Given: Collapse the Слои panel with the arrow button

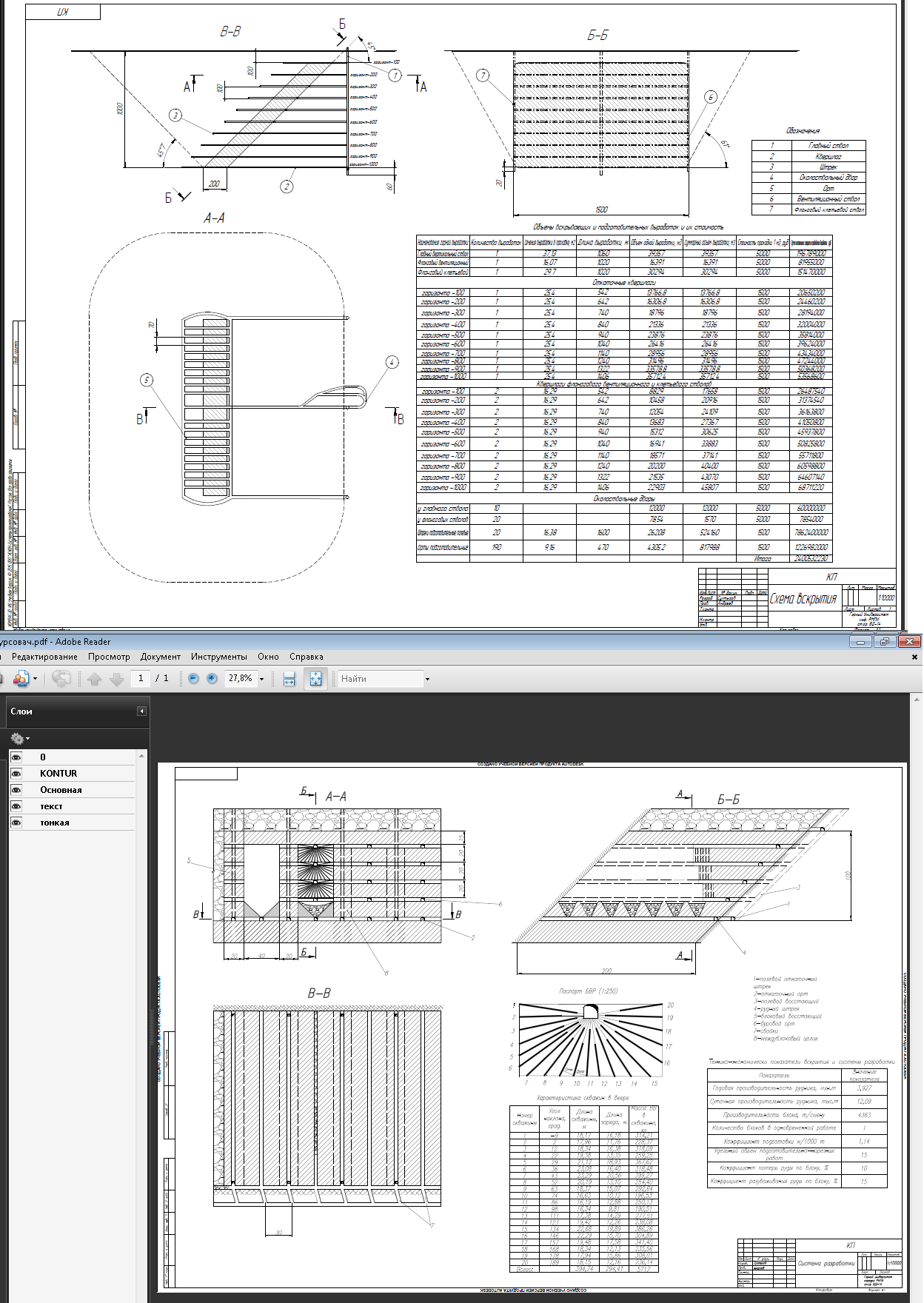Looking at the screenshot, I should [x=141, y=711].
